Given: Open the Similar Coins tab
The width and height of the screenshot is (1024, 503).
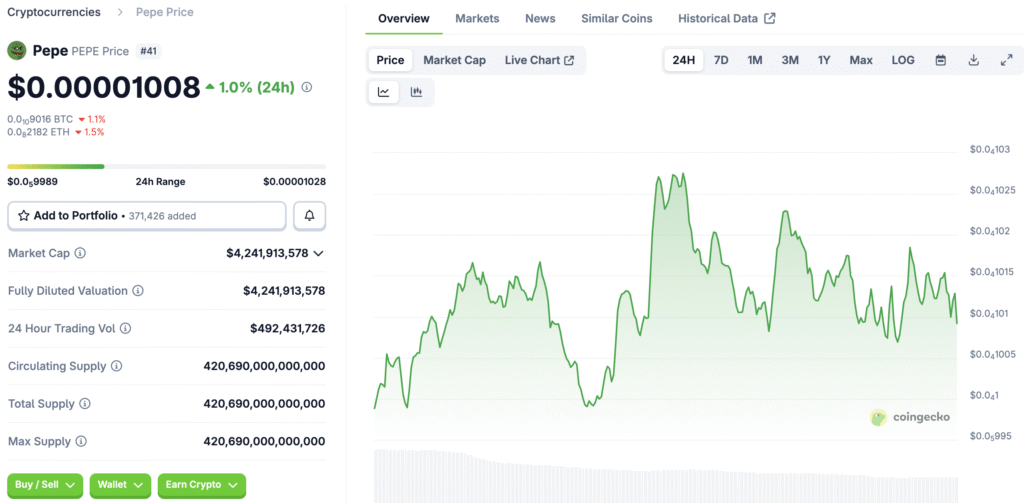Looking at the screenshot, I should (x=616, y=18).
